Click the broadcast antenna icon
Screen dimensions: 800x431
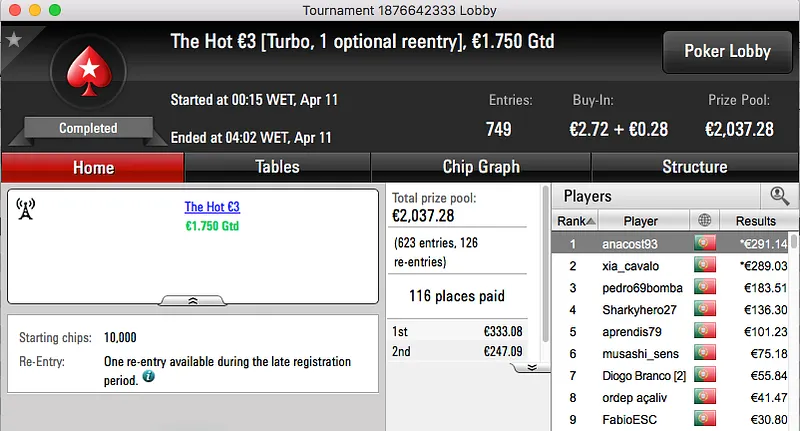point(26,209)
